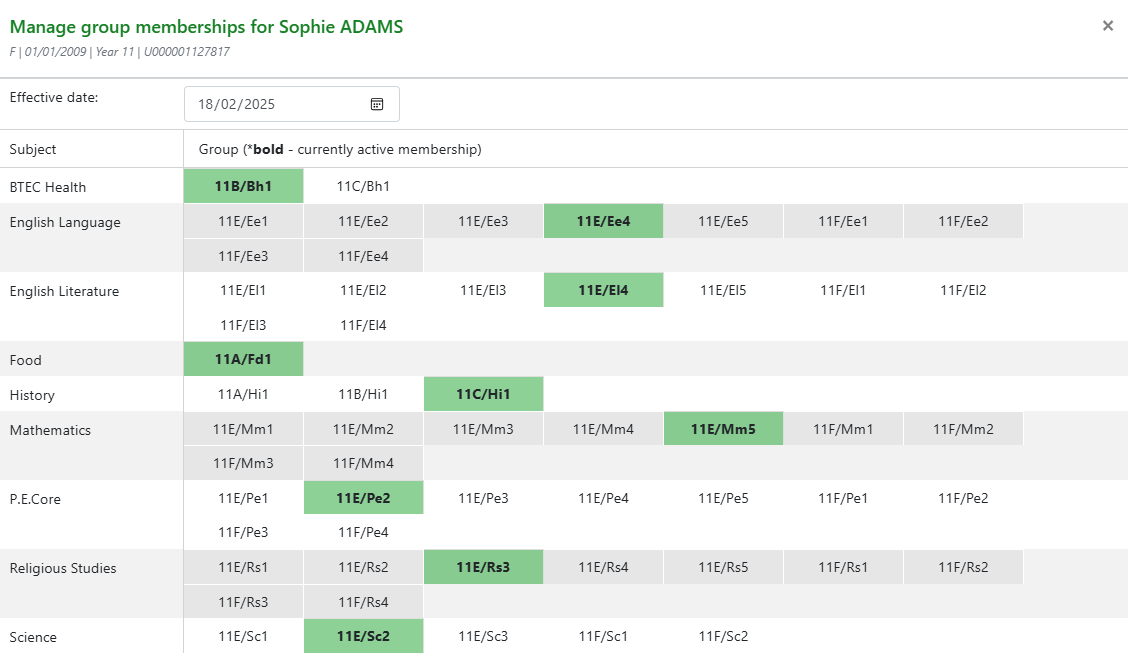Select Religious Studies group 11E/Rs1
This screenshot has height=669, width=1128.
pyautogui.click(x=243, y=567)
